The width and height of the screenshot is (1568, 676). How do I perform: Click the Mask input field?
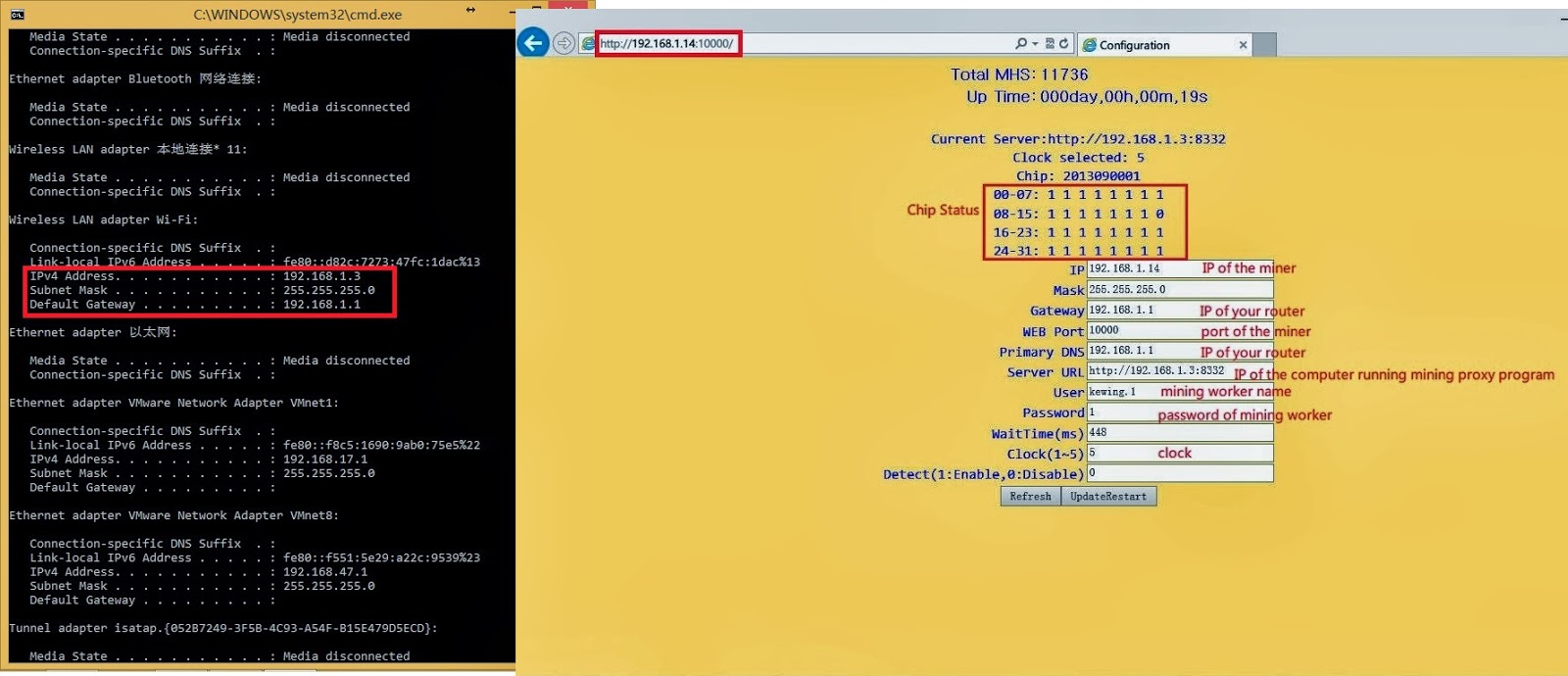point(1180,290)
